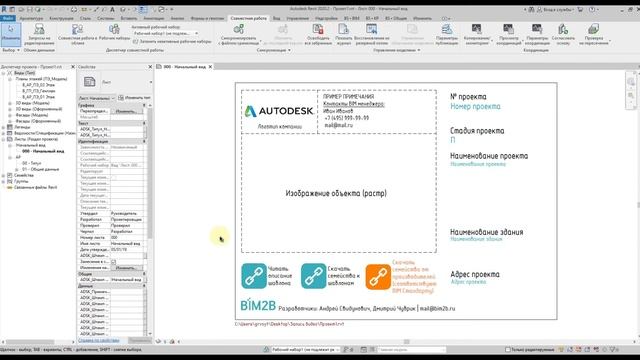Click the Имя листа value field
Viewport: 640px width, 360px height.
127,244
